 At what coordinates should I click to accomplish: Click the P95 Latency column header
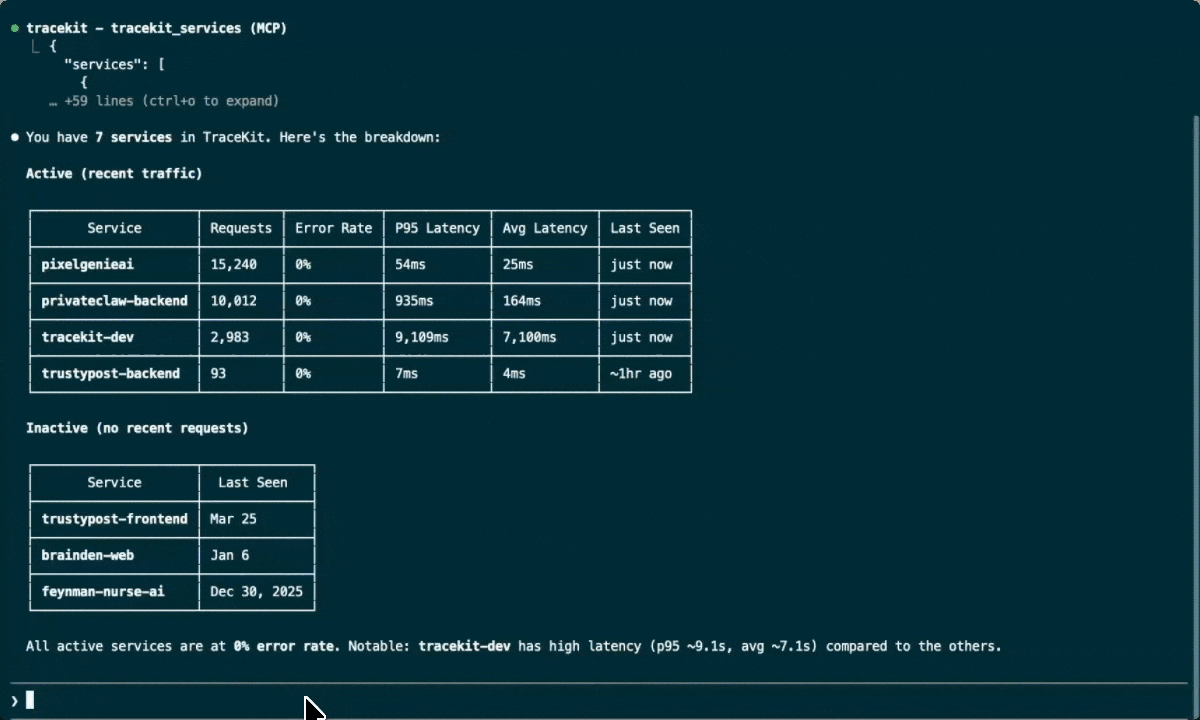point(437,228)
